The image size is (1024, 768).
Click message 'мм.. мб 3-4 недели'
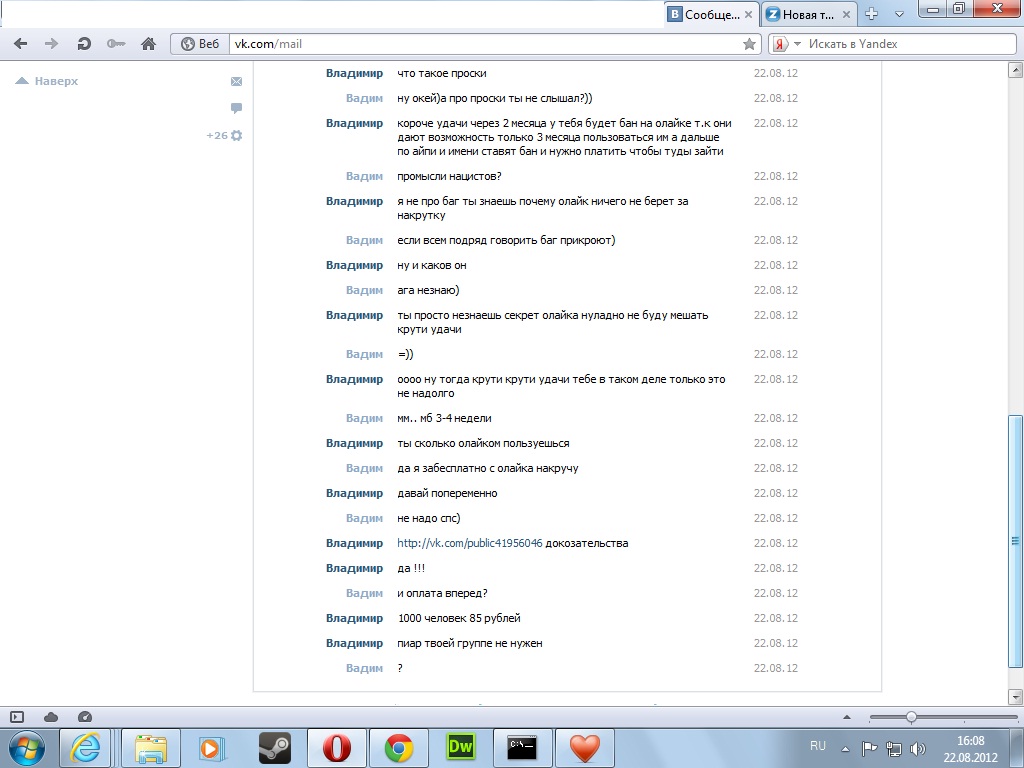tap(444, 418)
